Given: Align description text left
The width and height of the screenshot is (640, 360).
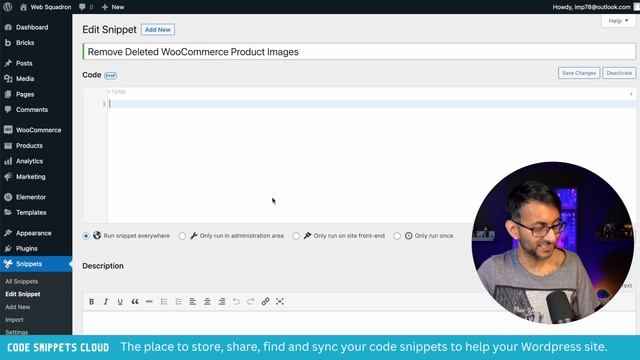Looking at the screenshot, I should point(193,302).
